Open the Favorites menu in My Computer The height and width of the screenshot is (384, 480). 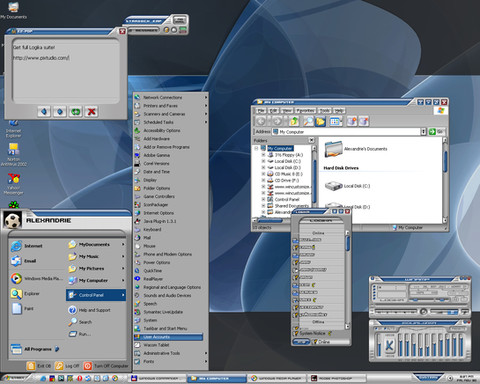305,111
